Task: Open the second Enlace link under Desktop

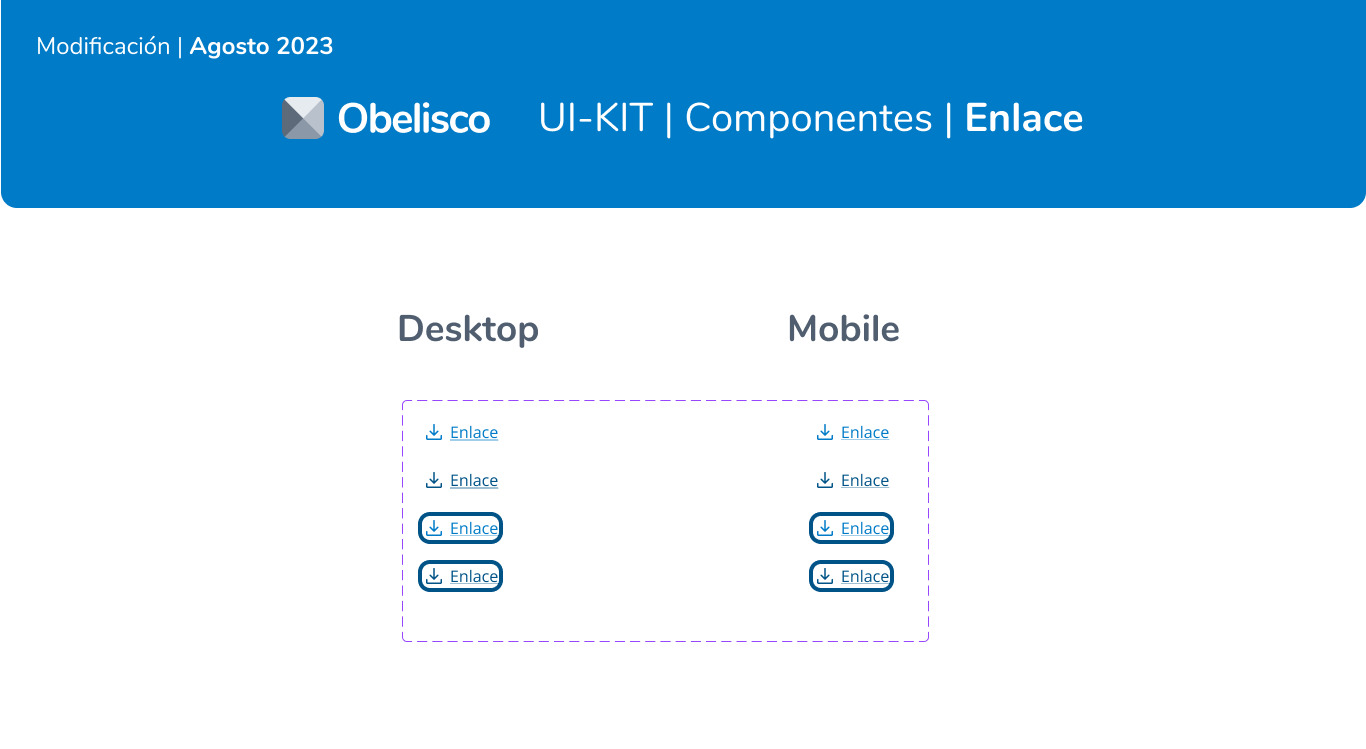Action: coord(474,480)
